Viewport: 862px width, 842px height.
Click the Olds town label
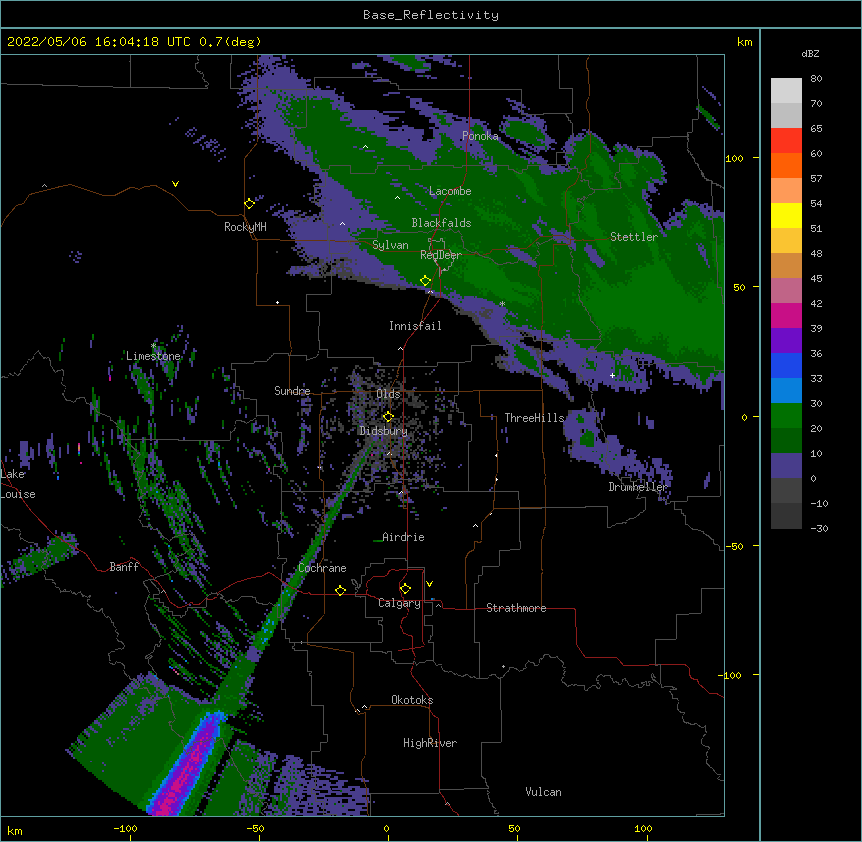pos(389,394)
